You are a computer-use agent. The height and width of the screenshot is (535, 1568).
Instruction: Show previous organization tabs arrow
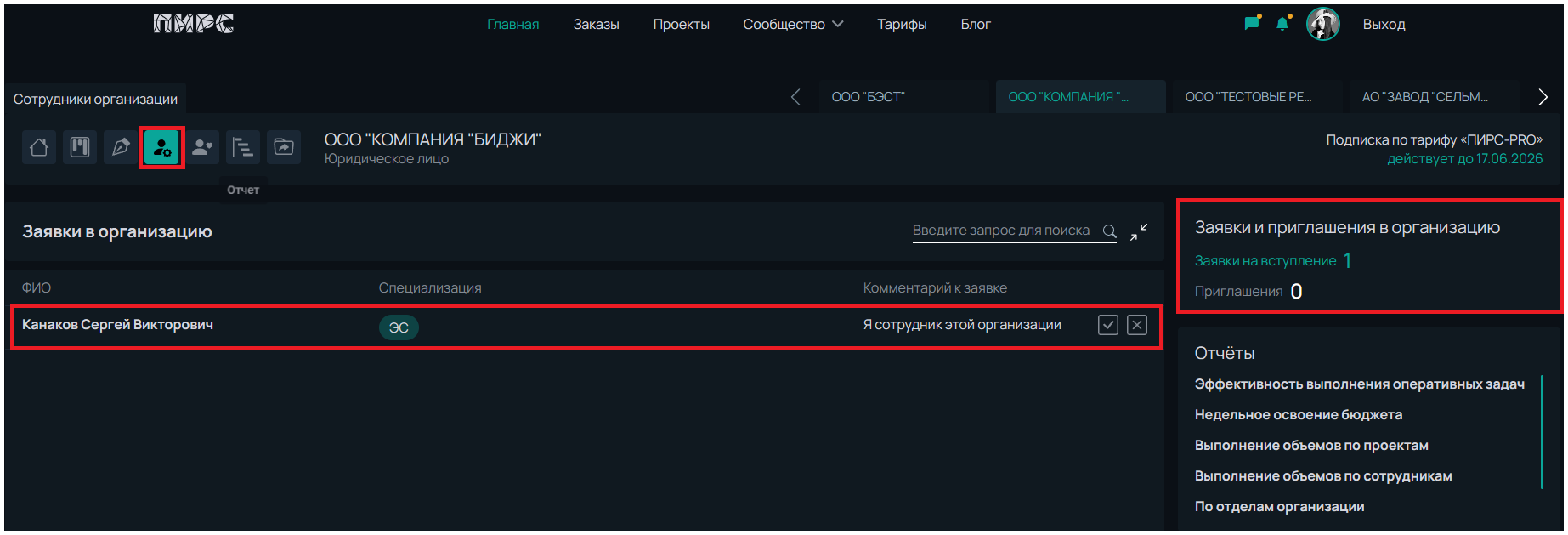(x=795, y=97)
